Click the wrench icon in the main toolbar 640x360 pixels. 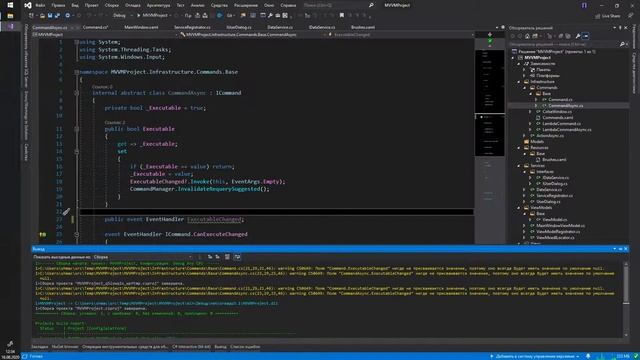[x=270, y=16]
